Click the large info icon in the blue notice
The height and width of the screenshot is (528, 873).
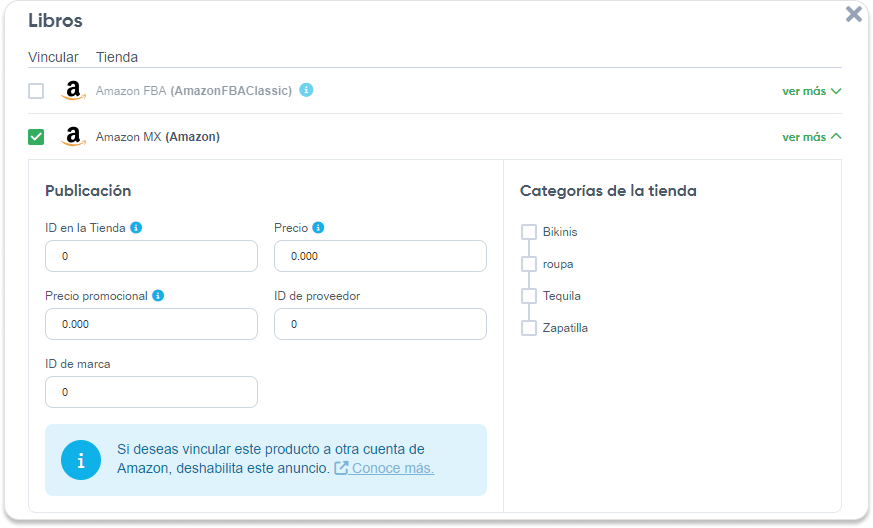tap(81, 460)
